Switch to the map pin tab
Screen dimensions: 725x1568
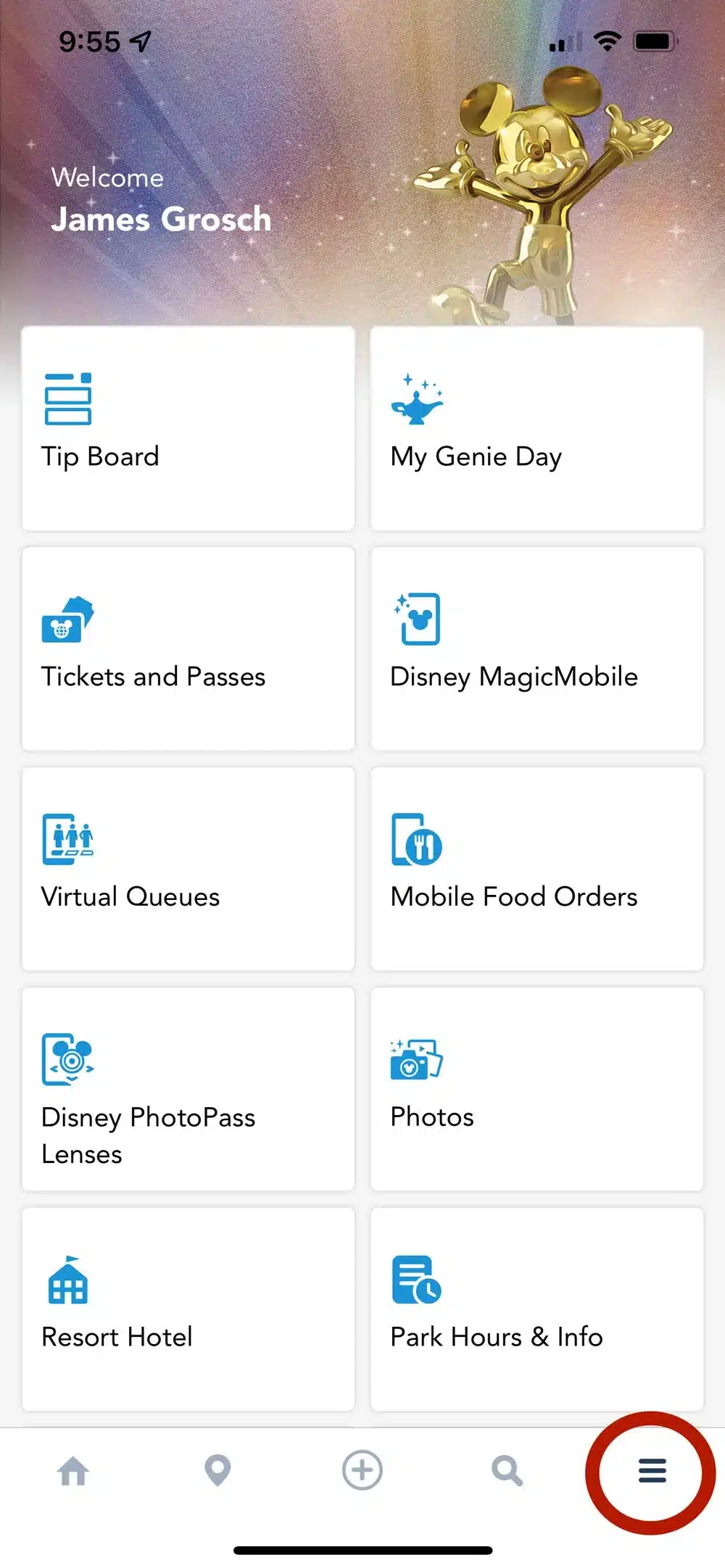tap(217, 1471)
